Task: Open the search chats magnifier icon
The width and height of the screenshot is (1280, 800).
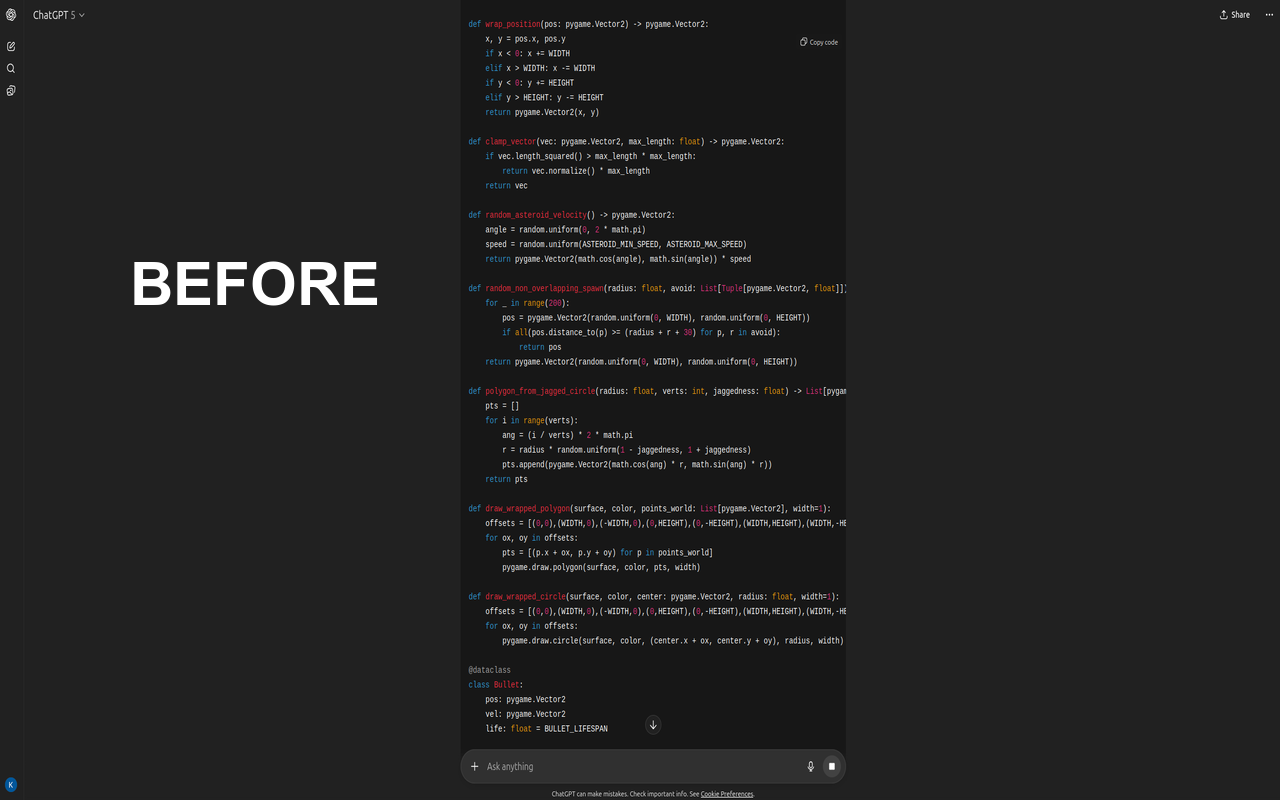Action: pos(11,68)
